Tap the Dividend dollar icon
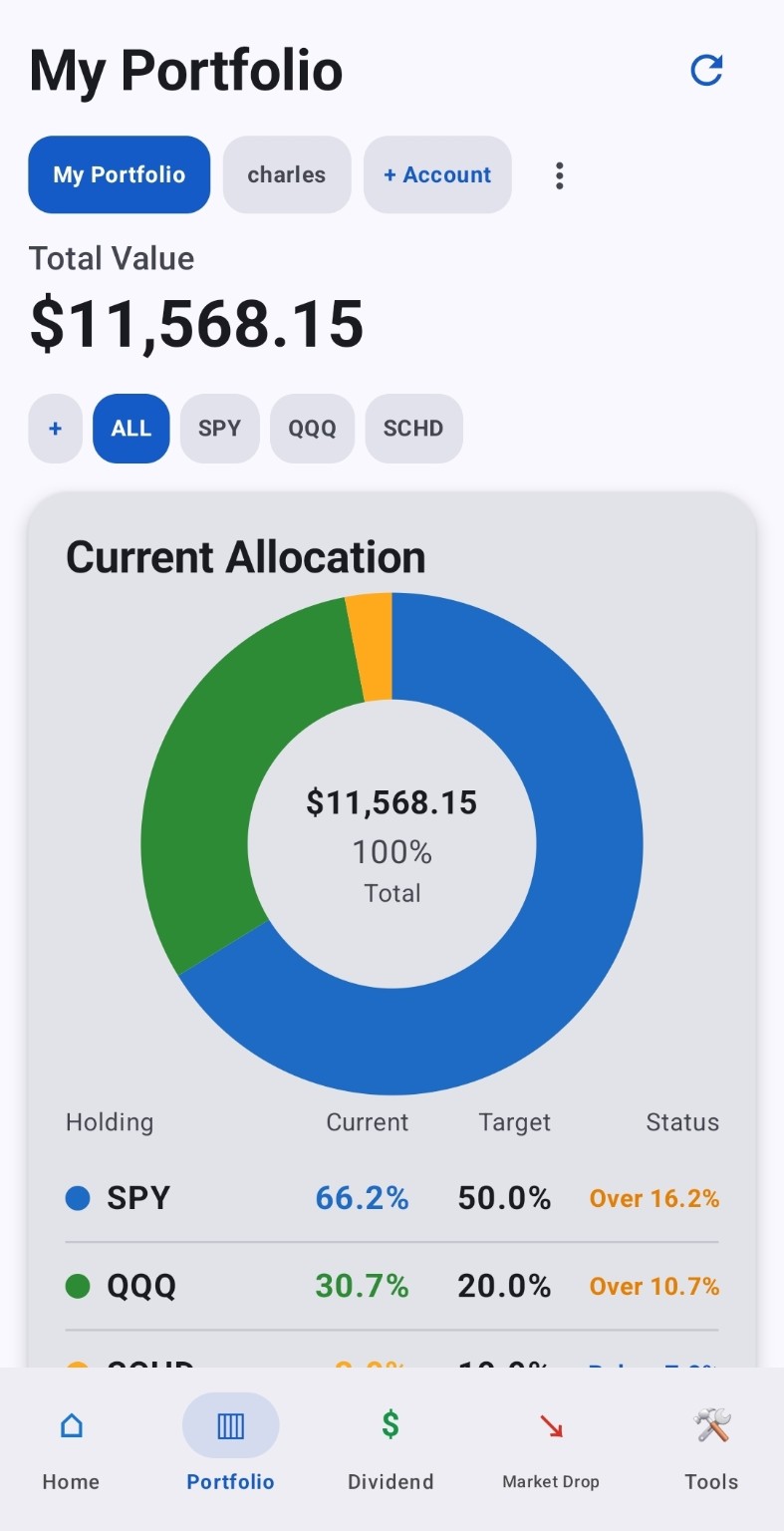The height and width of the screenshot is (1531, 784). click(391, 1424)
